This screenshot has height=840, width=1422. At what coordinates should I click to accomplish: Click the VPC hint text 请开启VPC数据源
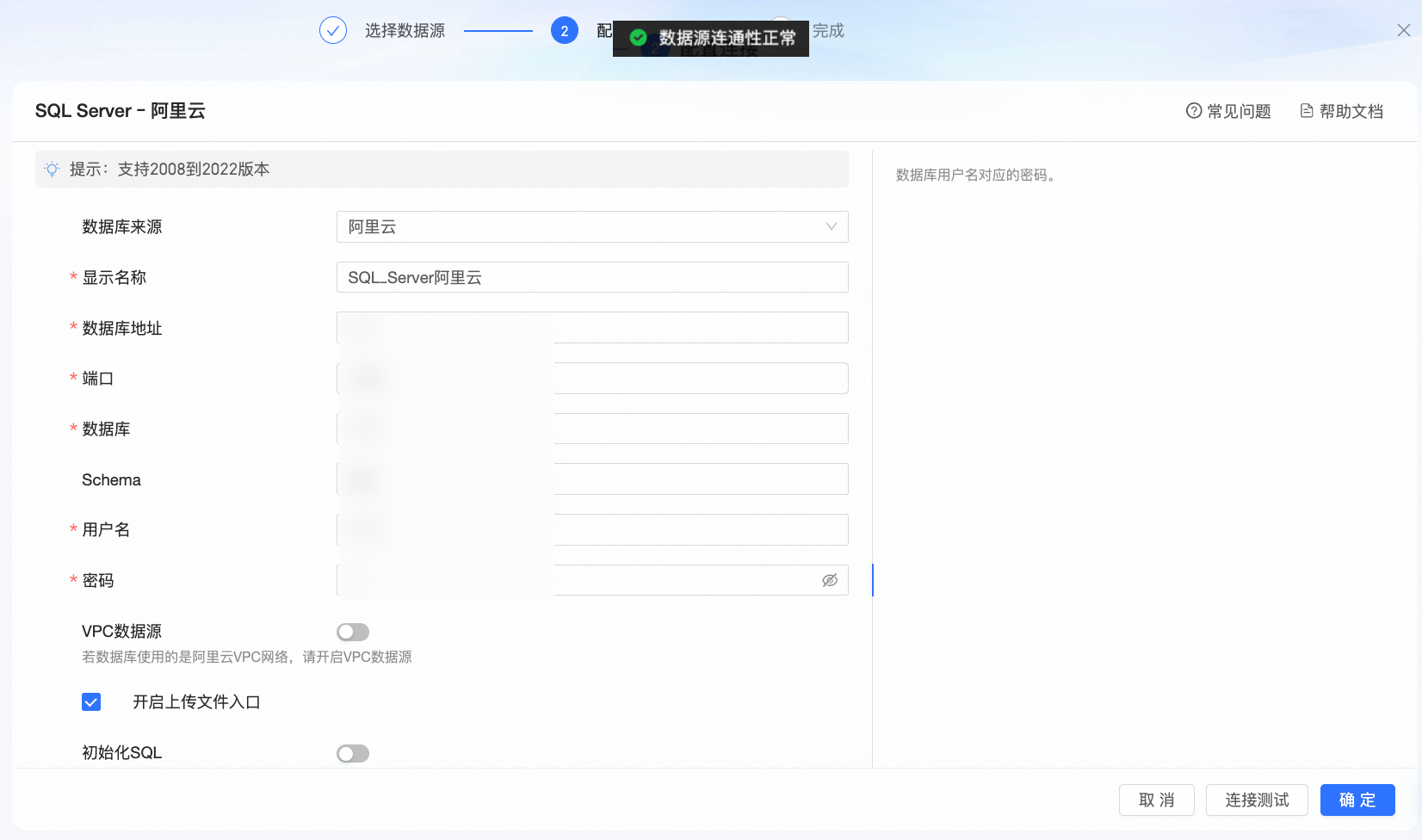point(357,658)
